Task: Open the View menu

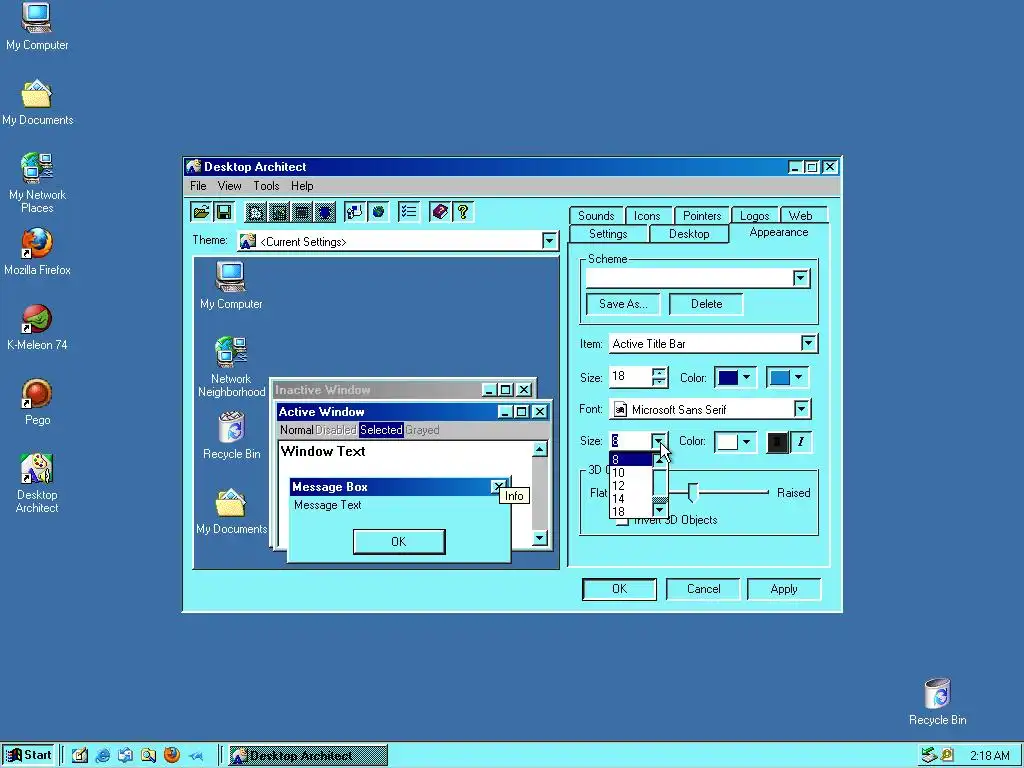Action: 229,185
